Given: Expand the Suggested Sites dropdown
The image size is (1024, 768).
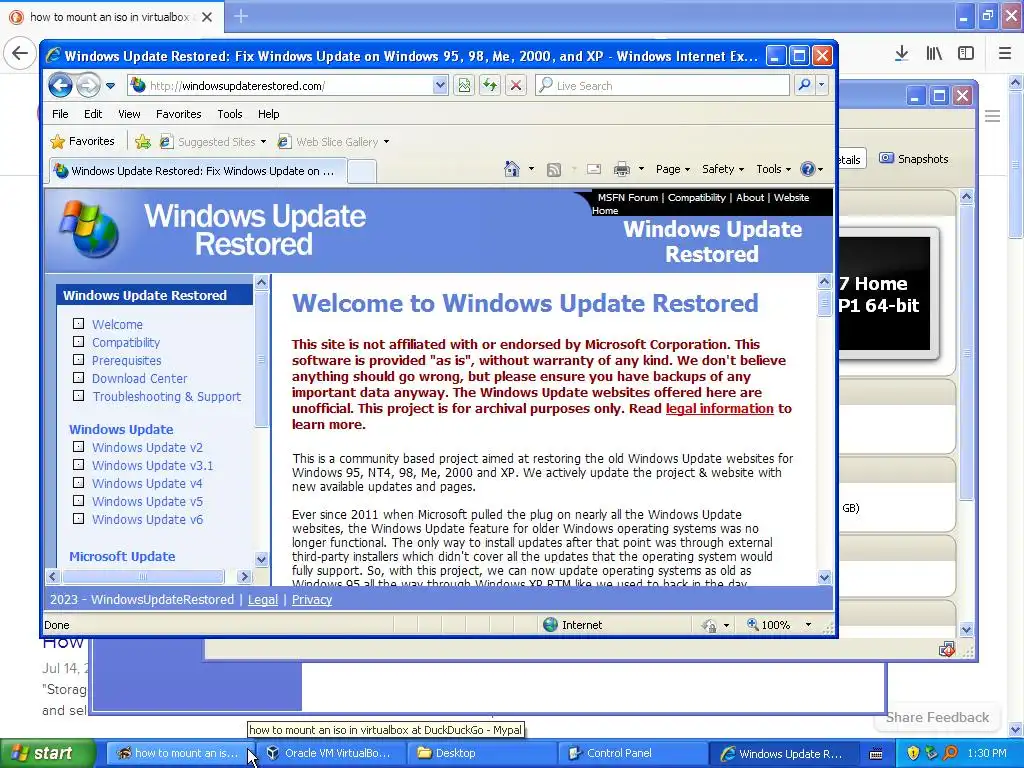Looking at the screenshot, I should pos(263,142).
